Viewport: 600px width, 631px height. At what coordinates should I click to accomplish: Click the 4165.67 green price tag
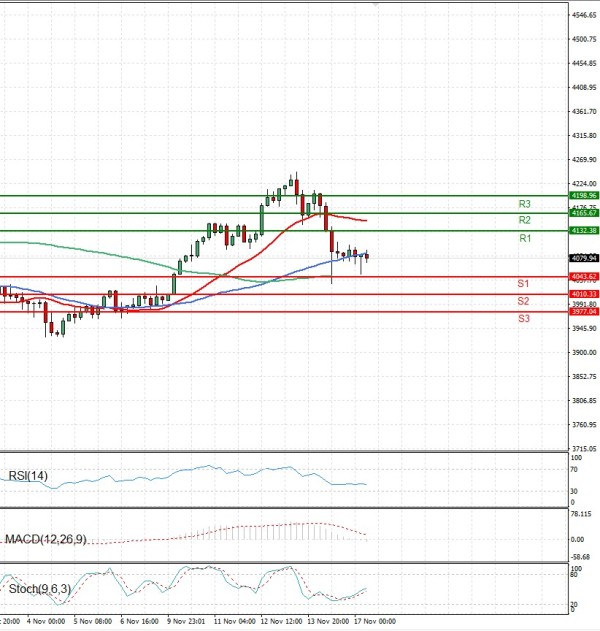(x=583, y=213)
